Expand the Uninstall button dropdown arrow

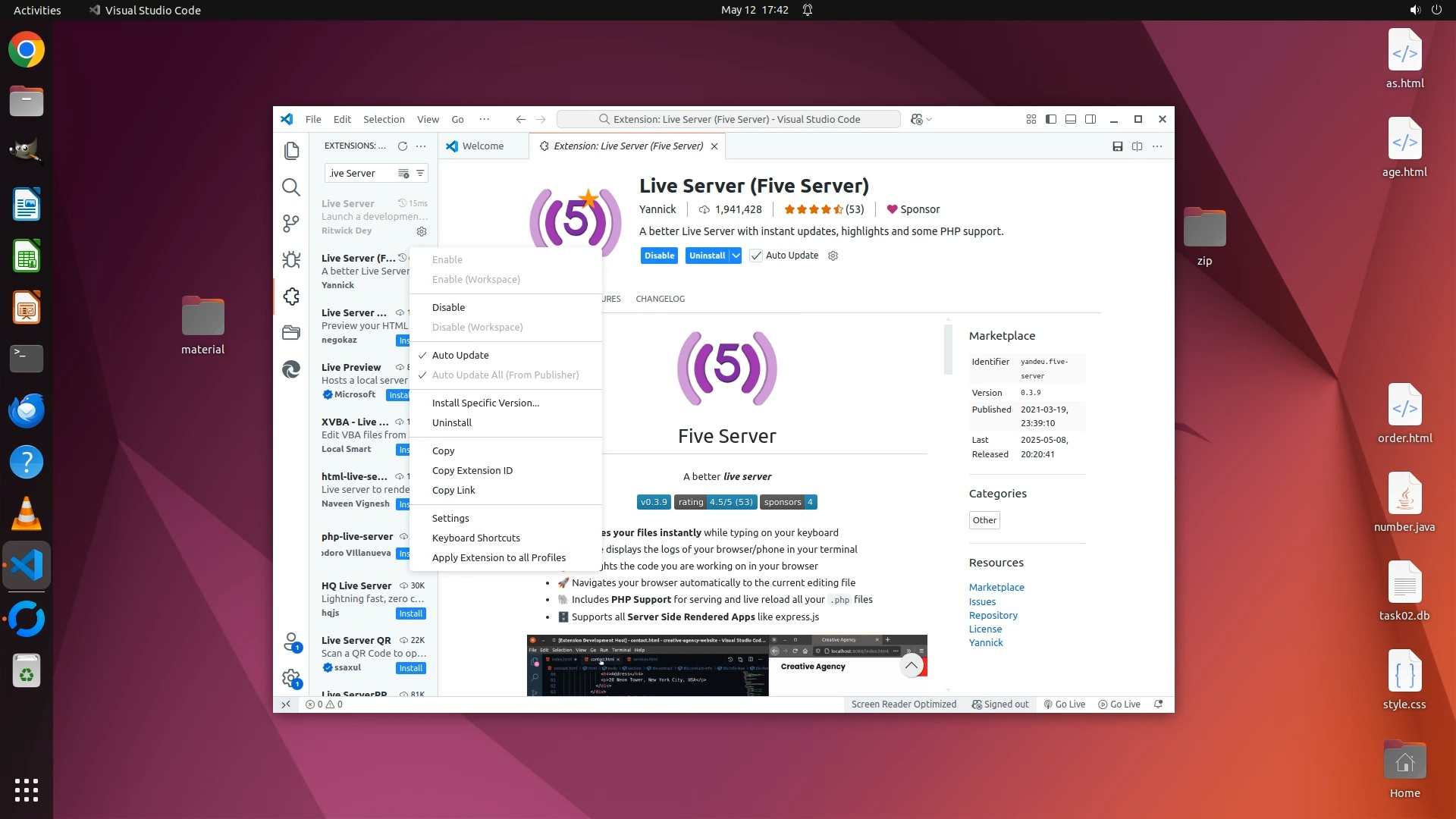736,256
